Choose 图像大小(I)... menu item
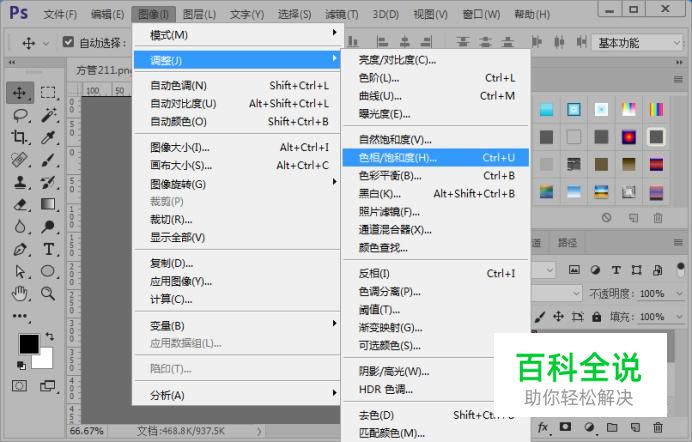Screen dimensions: 692x442 [237, 147]
